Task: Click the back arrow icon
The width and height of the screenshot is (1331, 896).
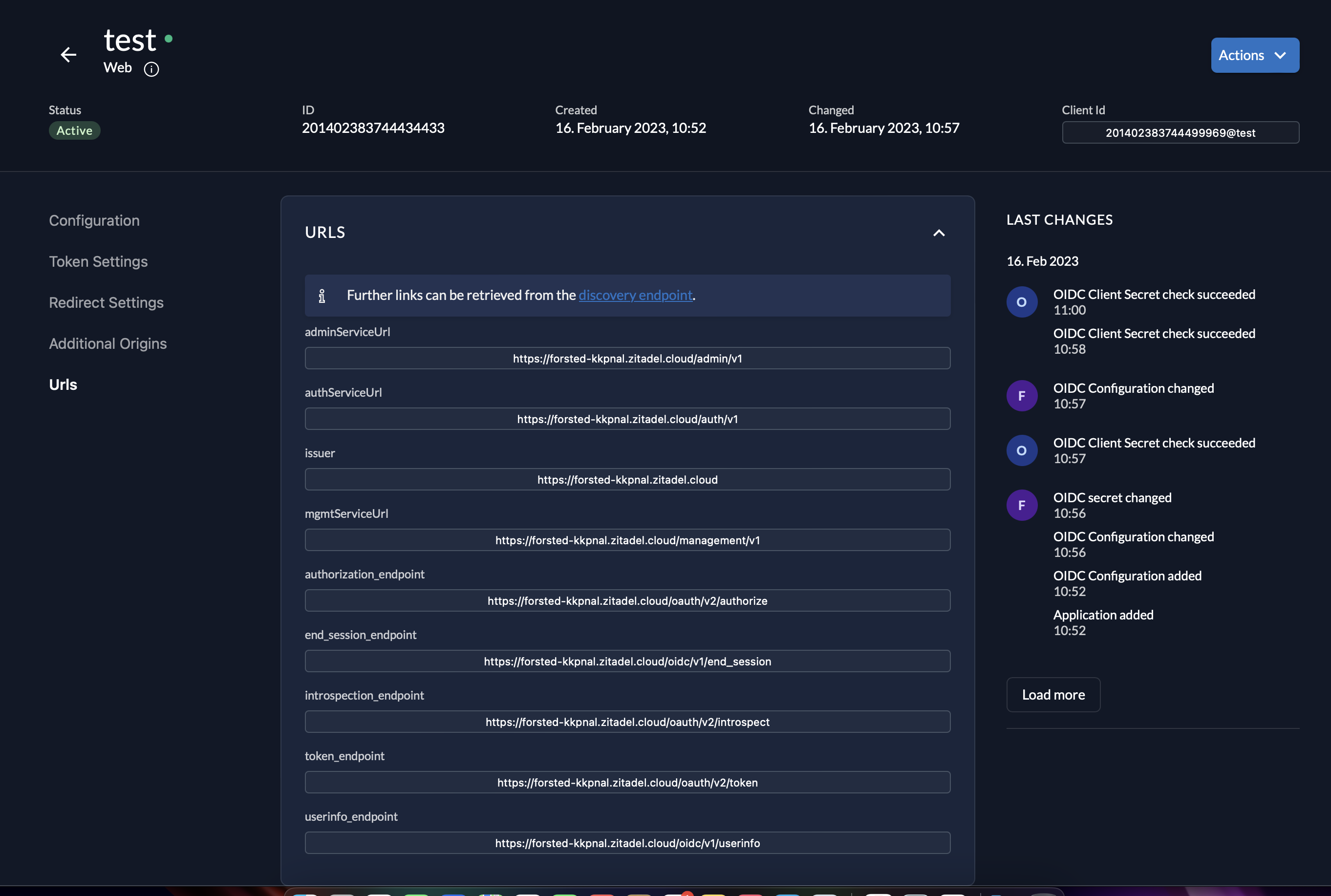Action: click(x=68, y=55)
